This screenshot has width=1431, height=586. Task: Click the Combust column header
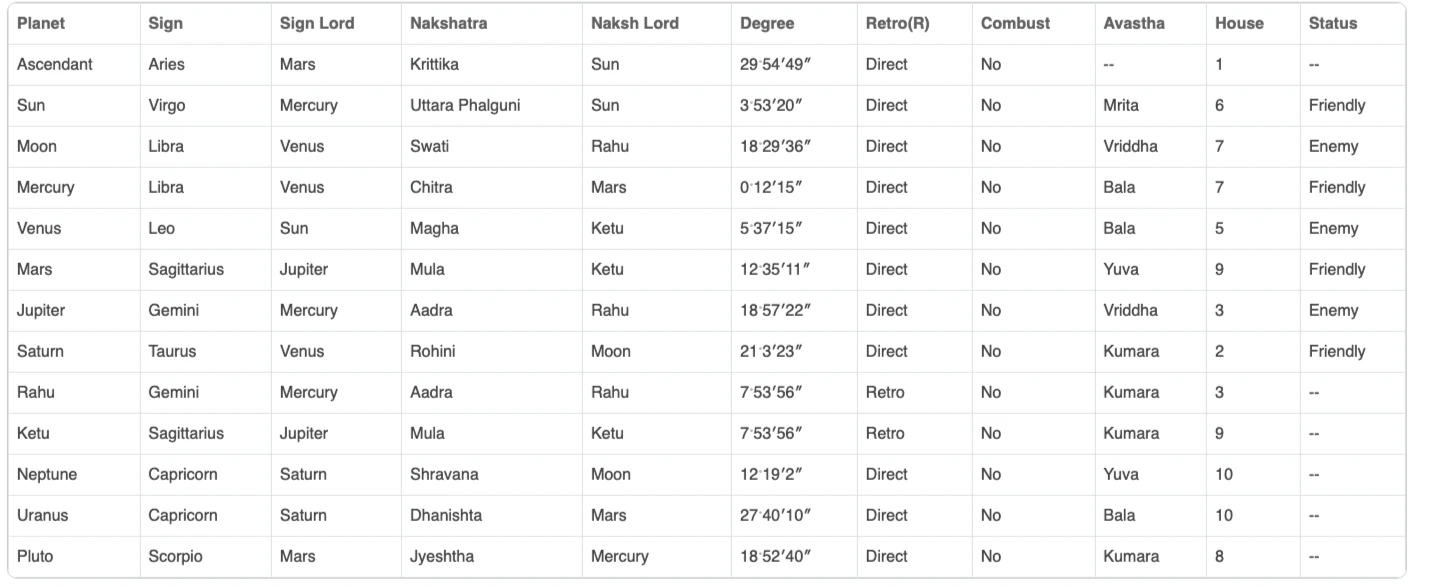[x=1015, y=23]
